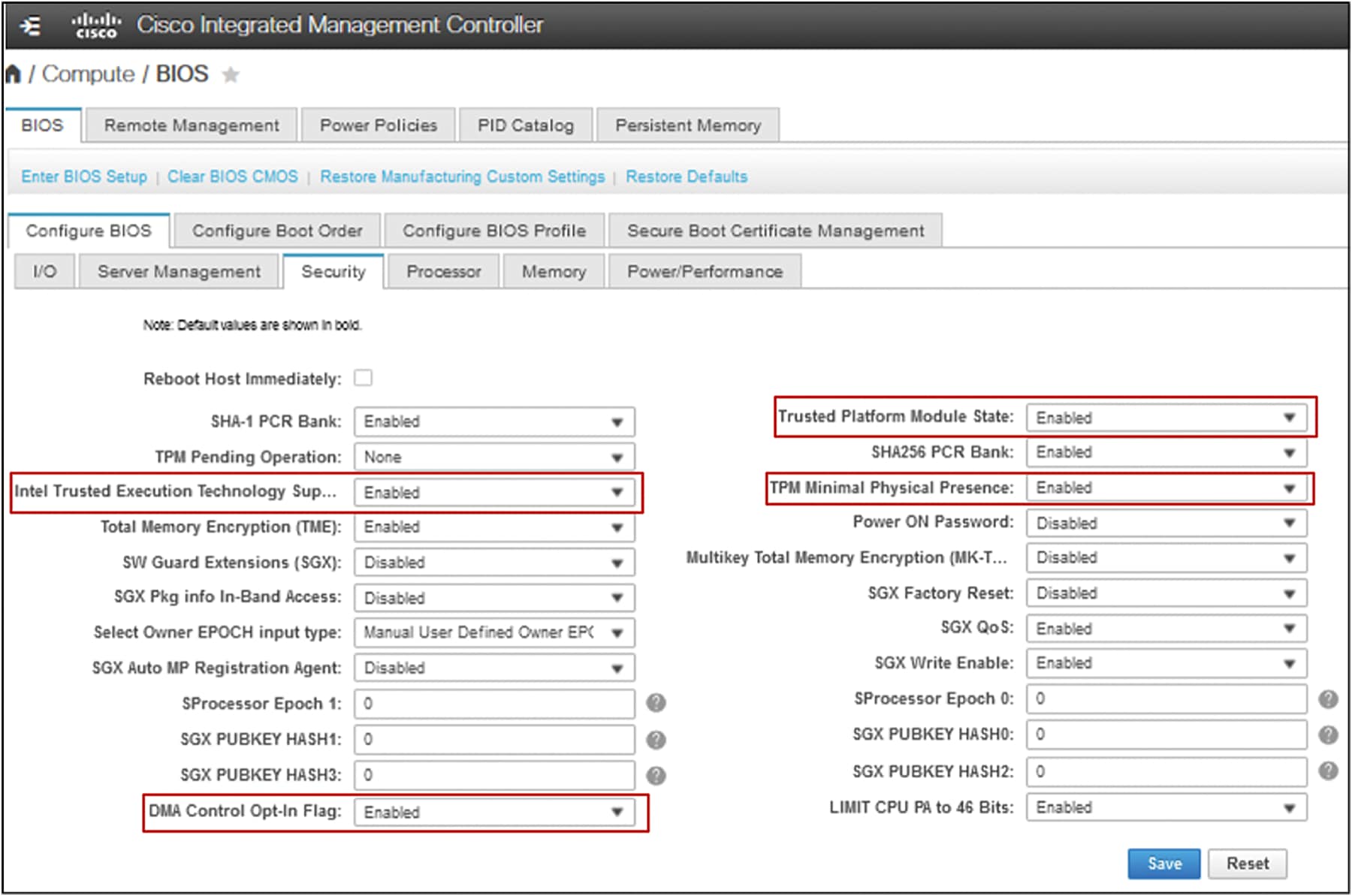
Task: Open Configure Boot Order tab
Action: pos(277,231)
